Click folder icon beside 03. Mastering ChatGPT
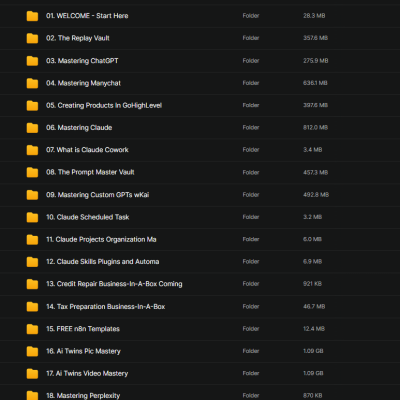The width and height of the screenshot is (400, 400). point(32,61)
